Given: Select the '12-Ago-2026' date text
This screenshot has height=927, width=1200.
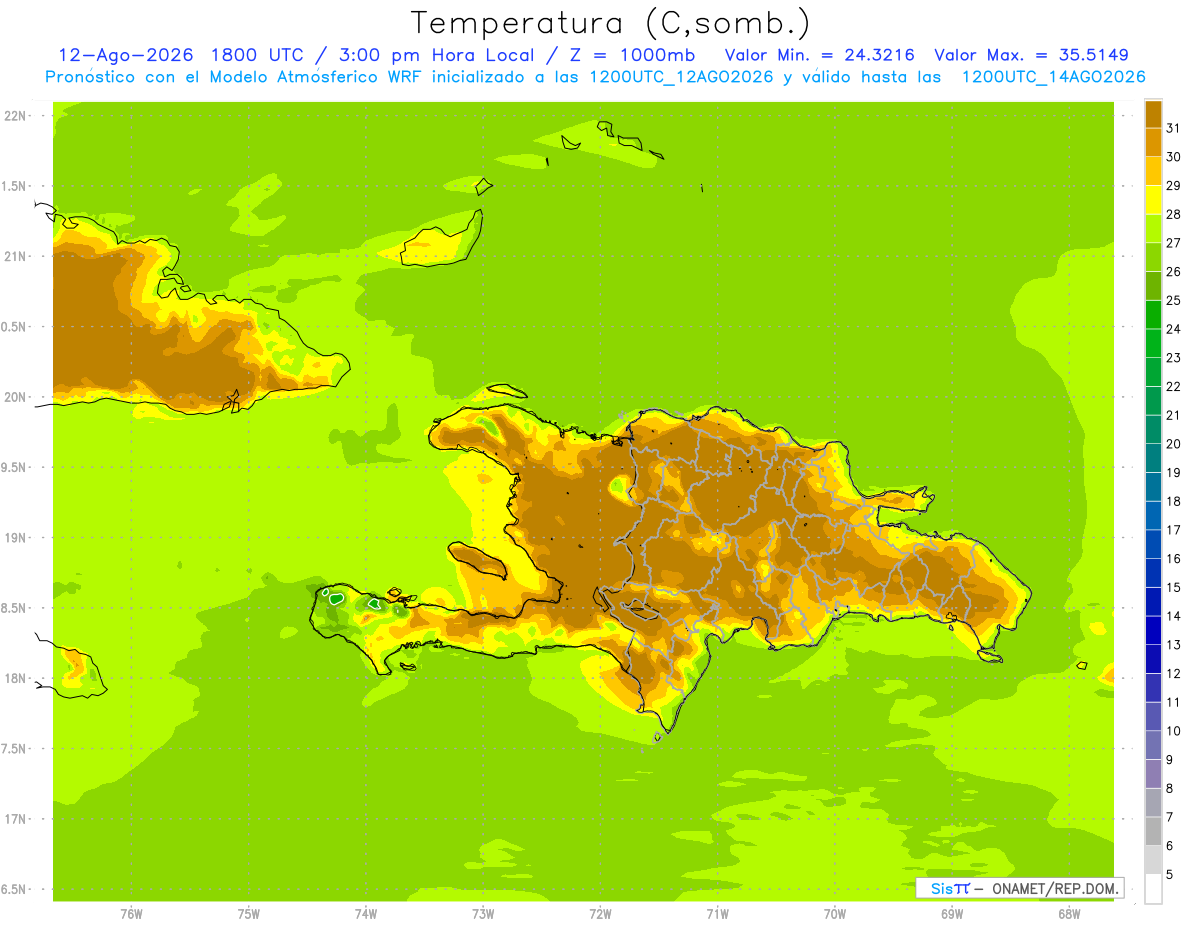Looking at the screenshot, I should 128,55.
